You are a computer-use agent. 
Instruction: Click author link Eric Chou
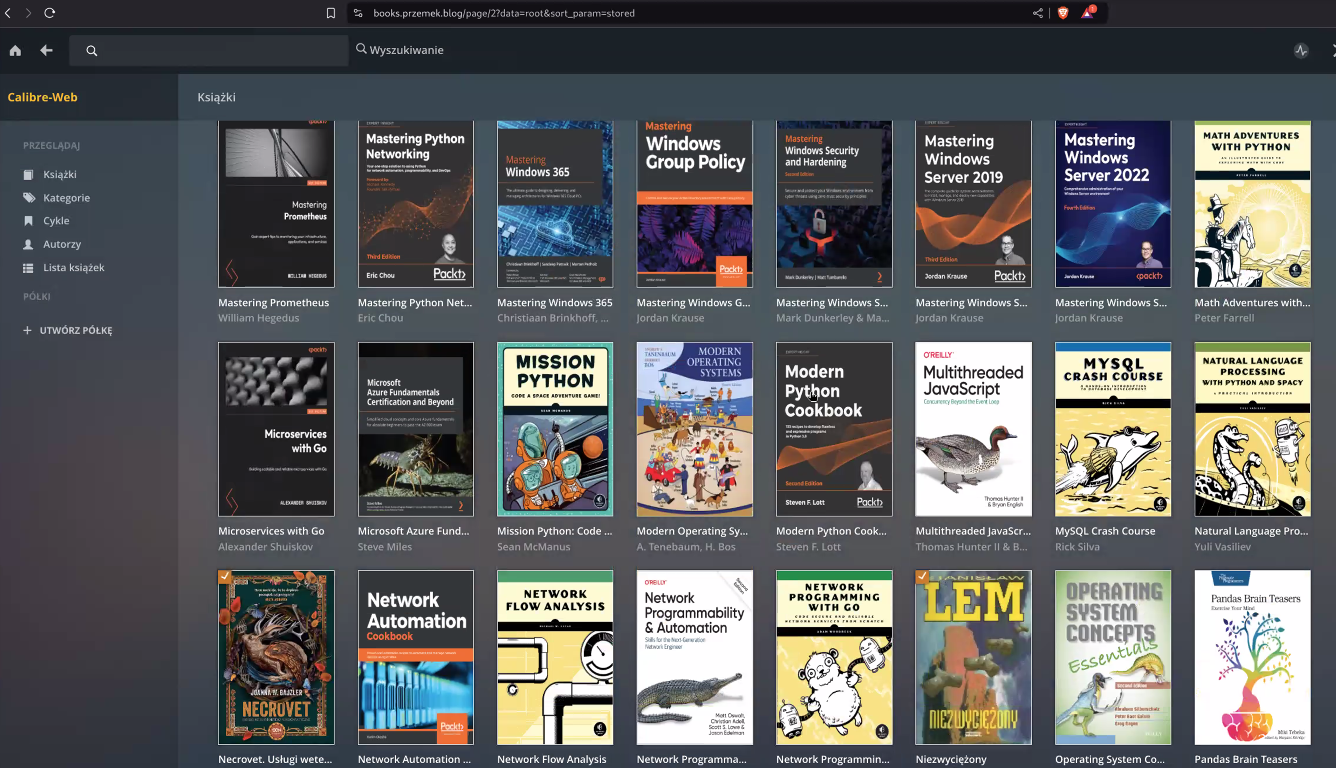(x=381, y=318)
